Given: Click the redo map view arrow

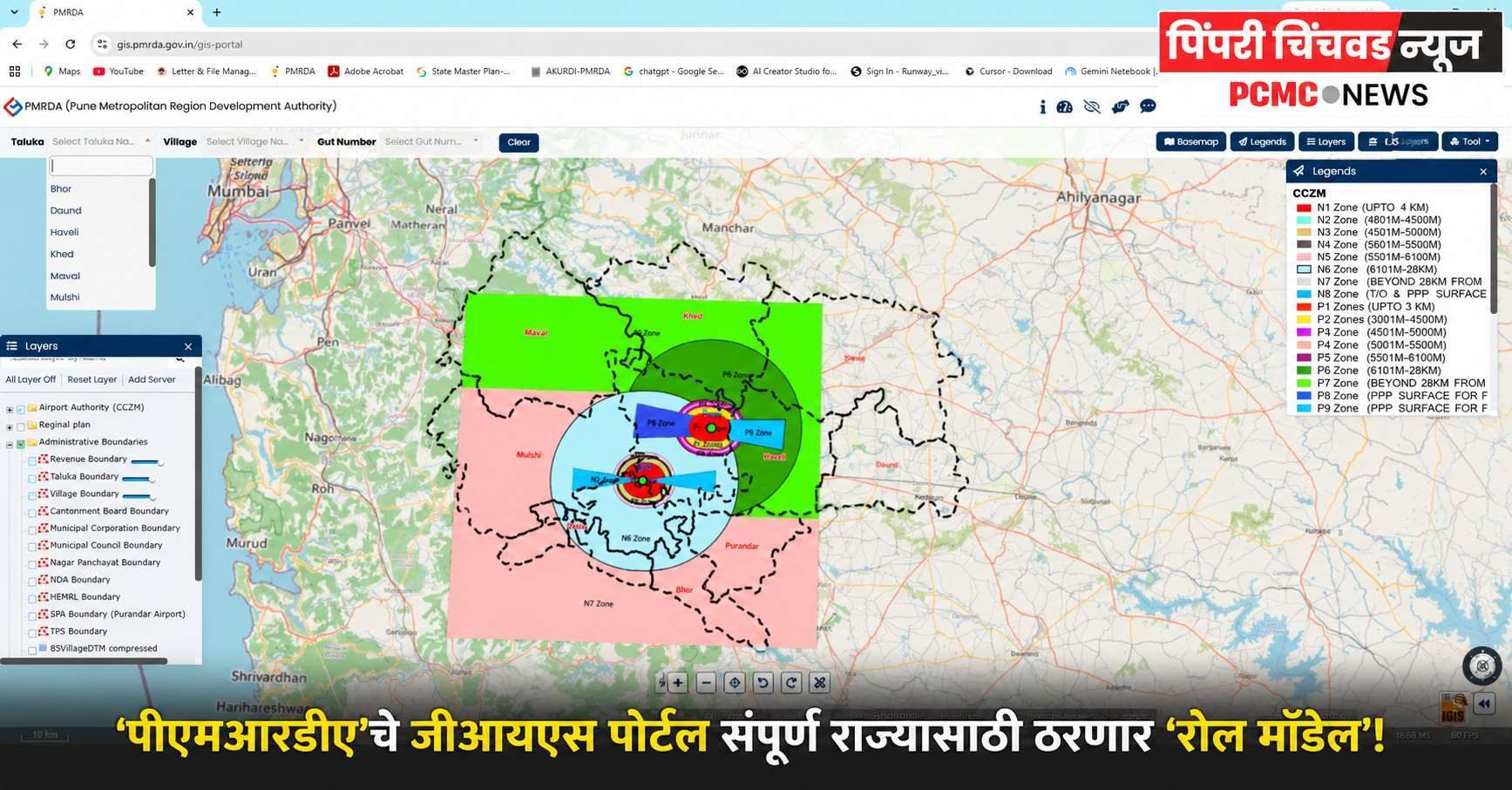Looking at the screenshot, I should (791, 683).
